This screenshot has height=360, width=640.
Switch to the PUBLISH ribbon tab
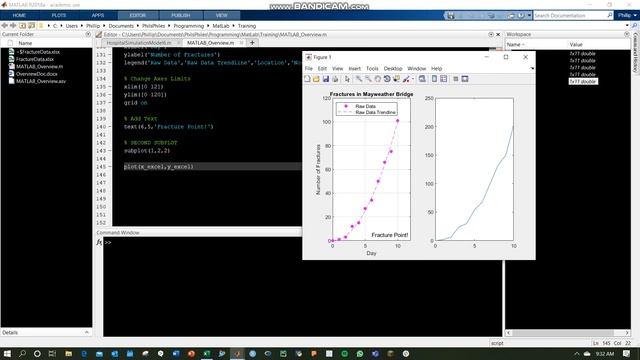click(x=180, y=16)
